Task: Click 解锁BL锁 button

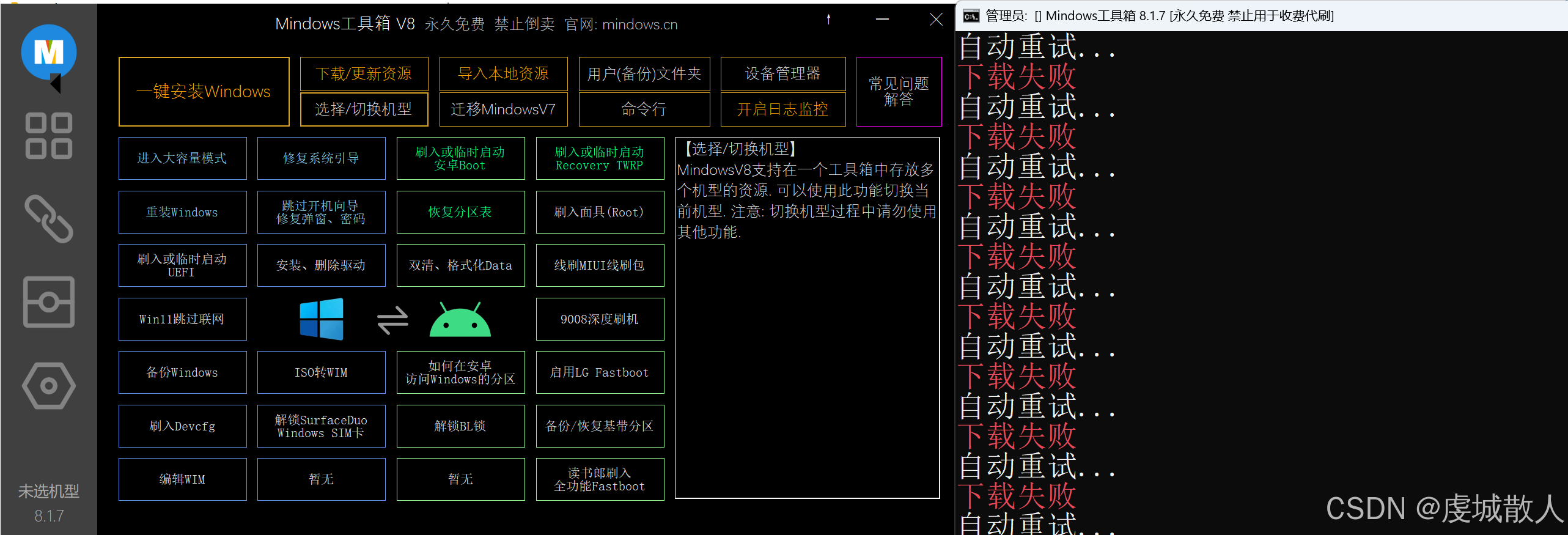Action: pyautogui.click(x=460, y=426)
